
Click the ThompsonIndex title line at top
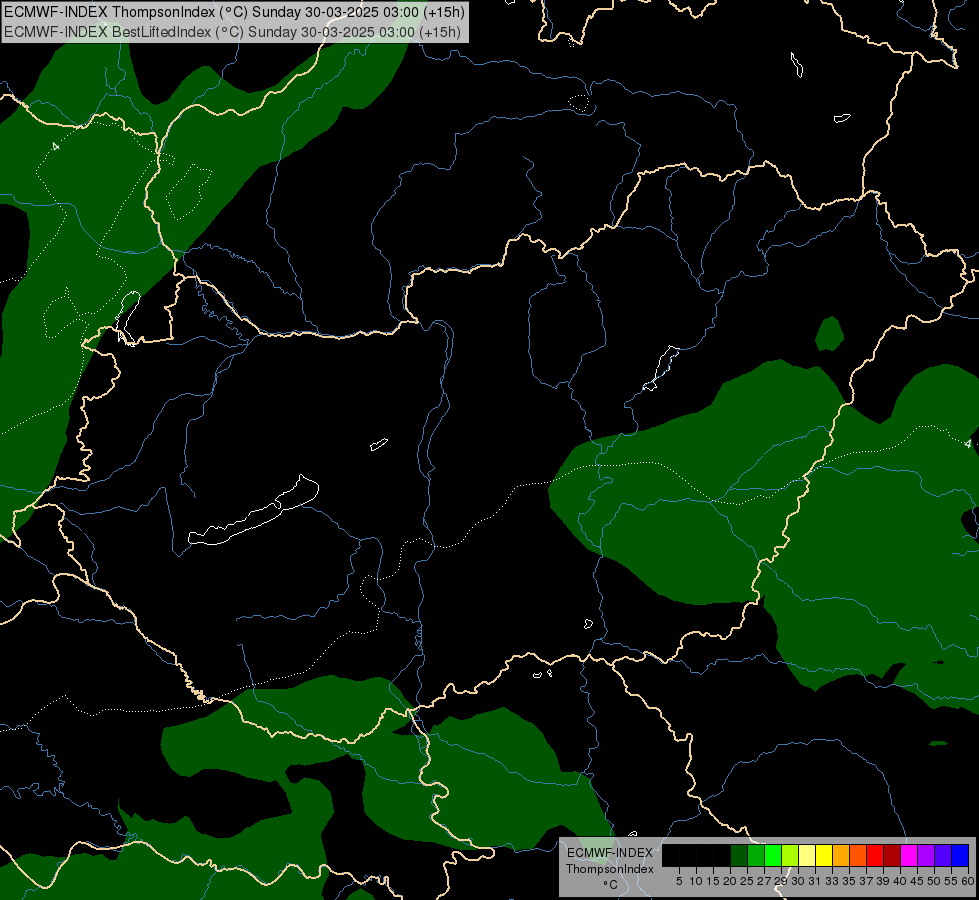234,12
